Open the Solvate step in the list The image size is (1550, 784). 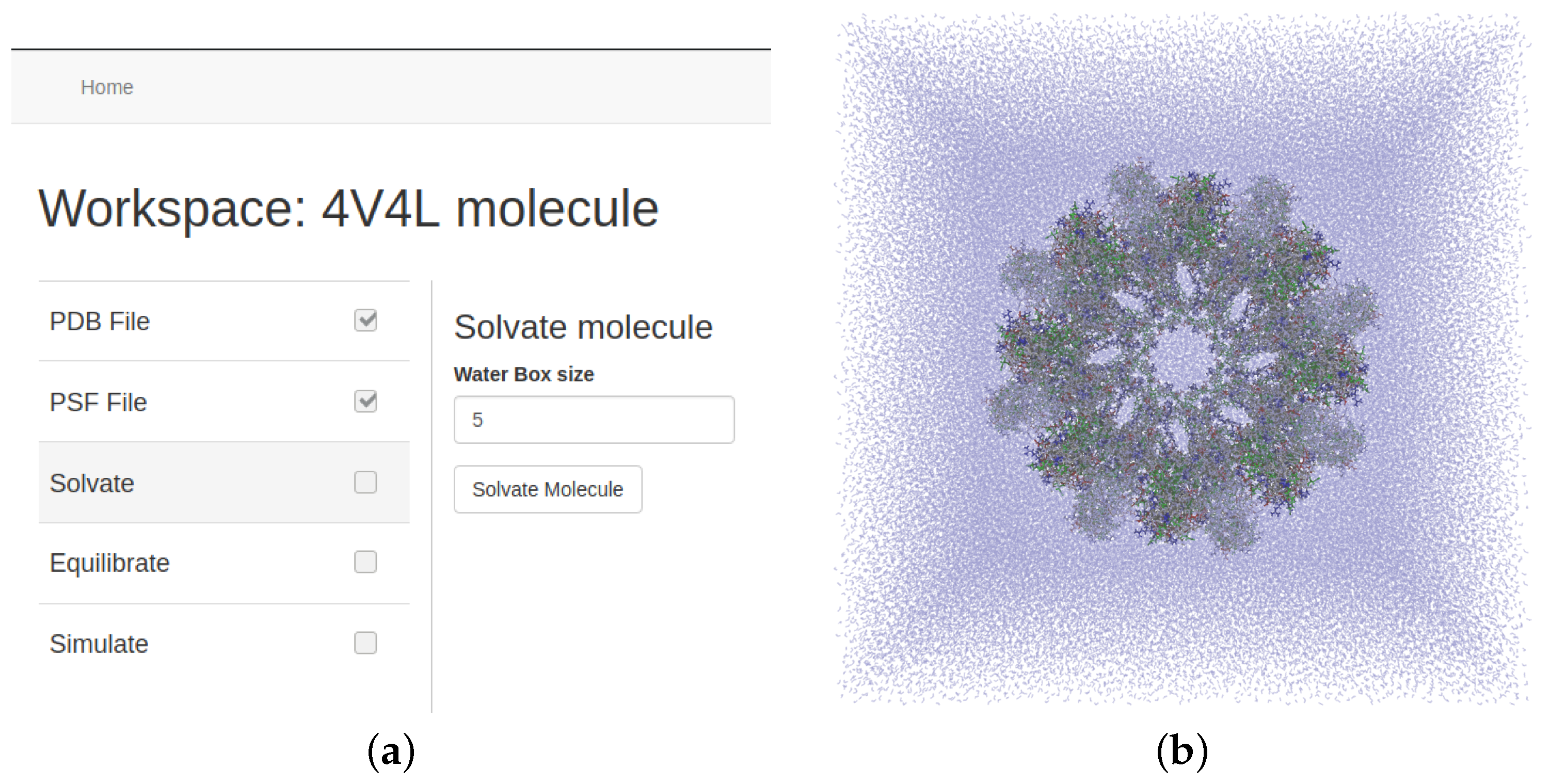(x=92, y=483)
